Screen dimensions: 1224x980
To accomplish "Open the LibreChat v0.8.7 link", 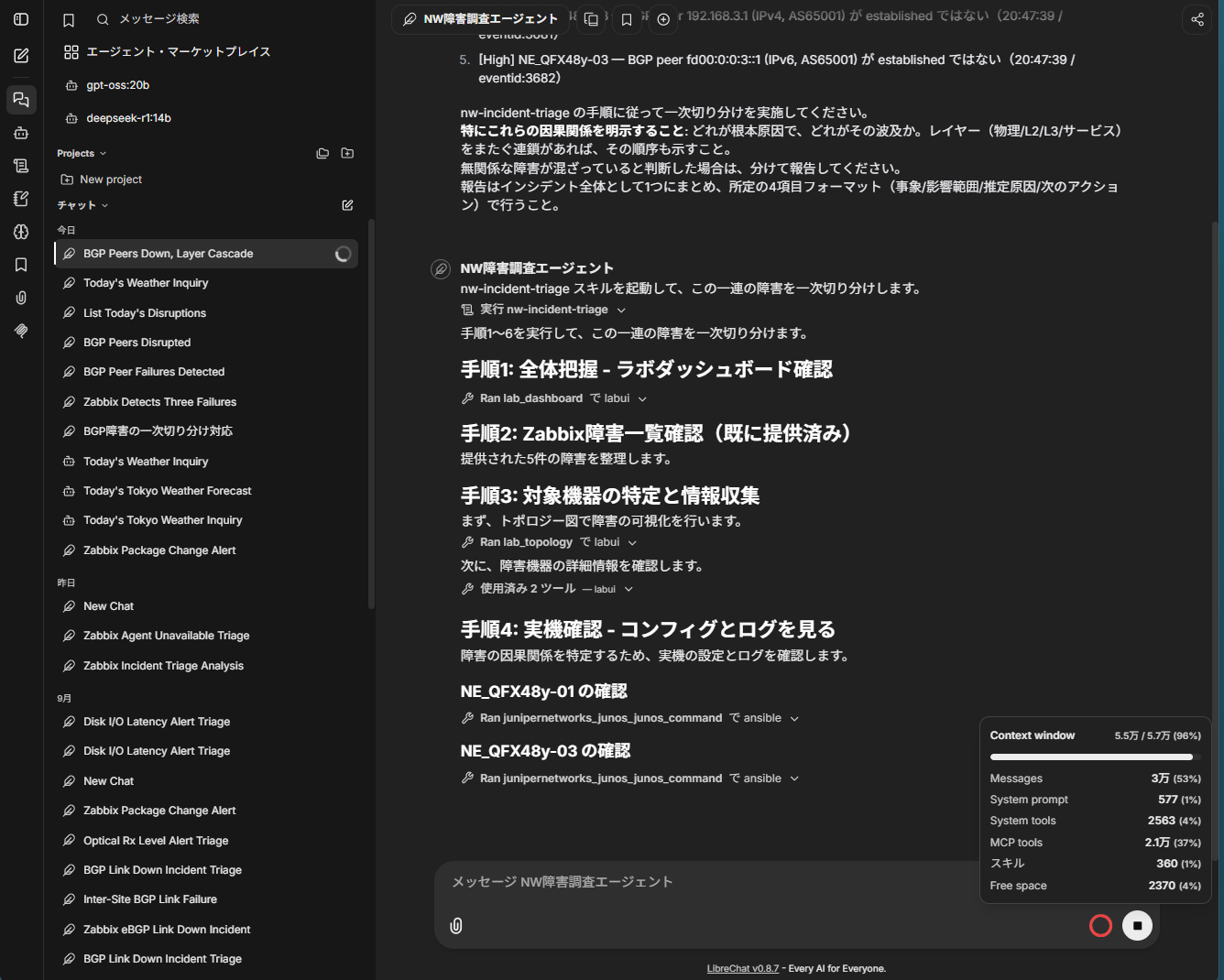I will tap(742, 968).
